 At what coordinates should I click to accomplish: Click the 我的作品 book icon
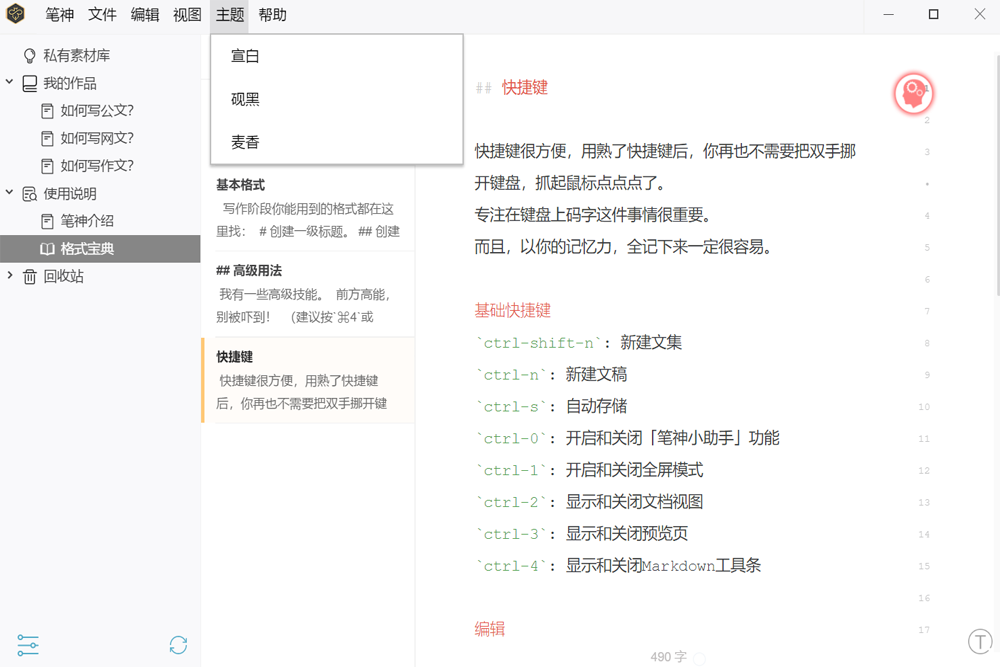click(30, 84)
